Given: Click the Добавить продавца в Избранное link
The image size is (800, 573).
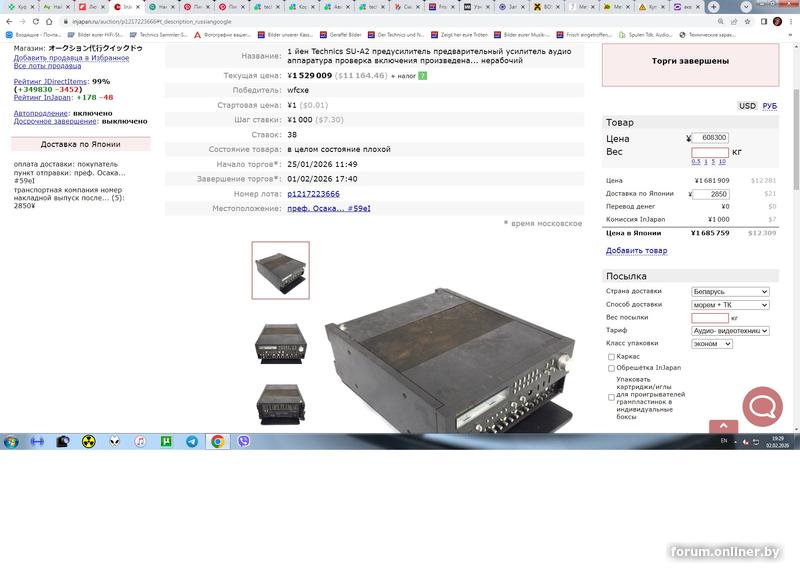Looking at the screenshot, I should pyautogui.click(x=71, y=58).
